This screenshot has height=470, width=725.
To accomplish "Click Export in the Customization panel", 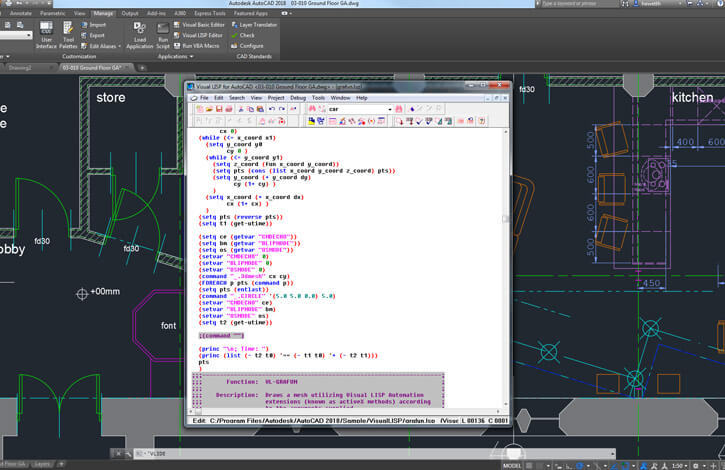I will tap(93, 35).
